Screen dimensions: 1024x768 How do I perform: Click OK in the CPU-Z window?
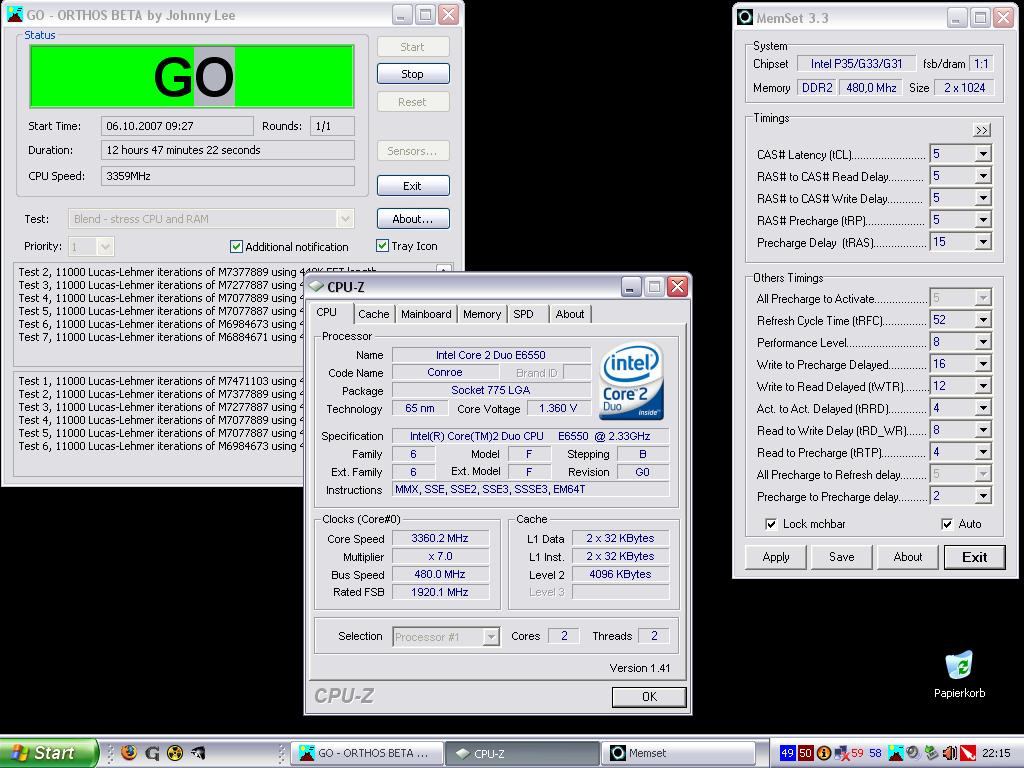[649, 696]
